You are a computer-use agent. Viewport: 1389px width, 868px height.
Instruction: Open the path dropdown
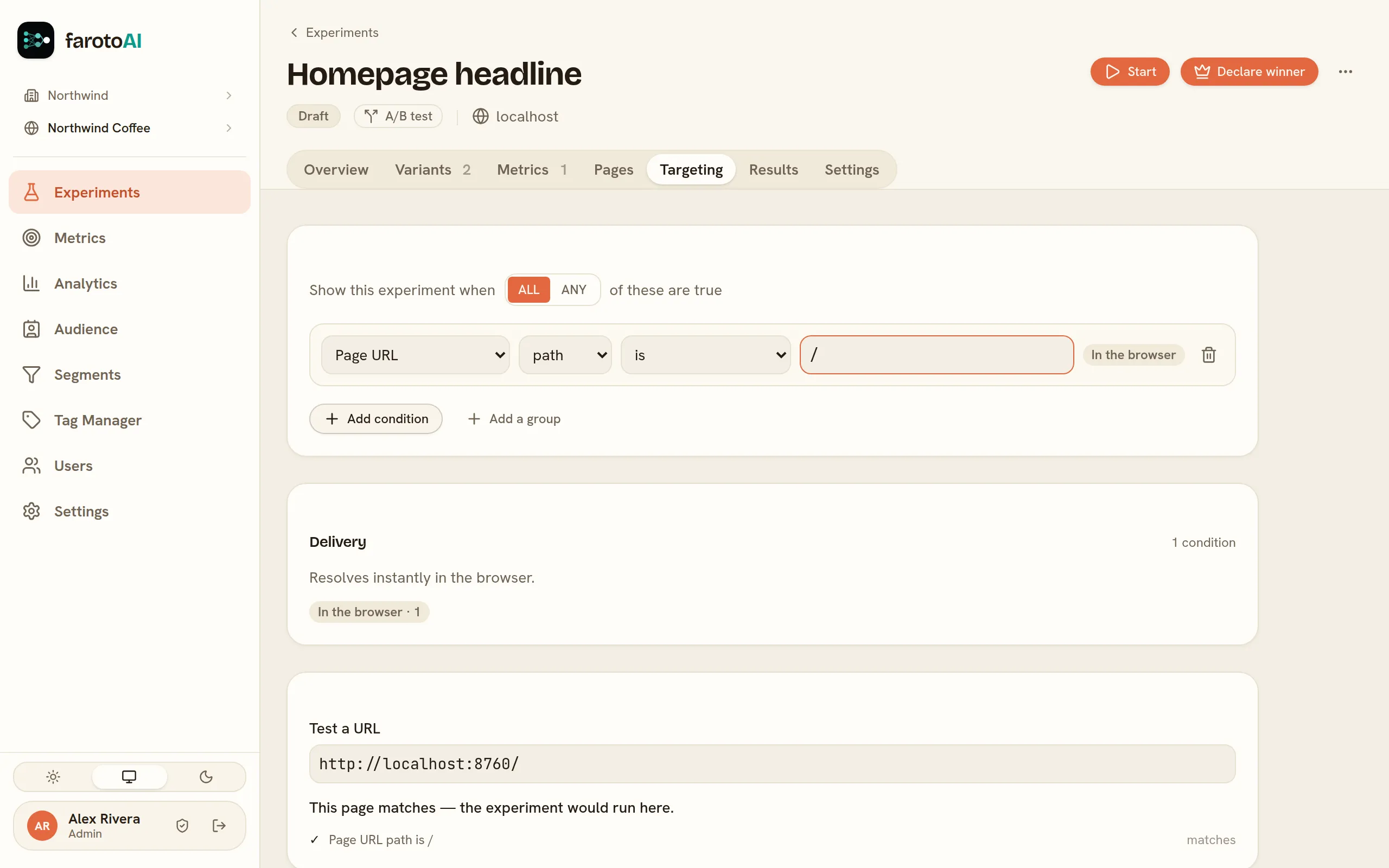click(565, 355)
